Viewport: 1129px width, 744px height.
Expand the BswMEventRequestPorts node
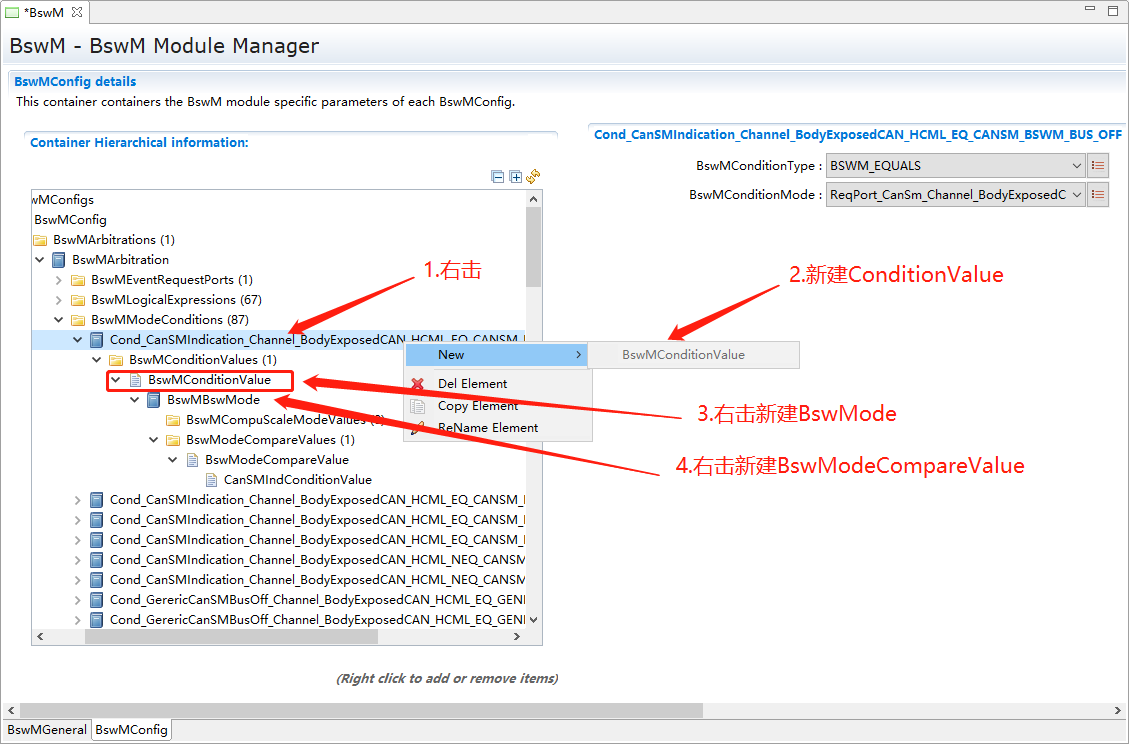[x=60, y=280]
